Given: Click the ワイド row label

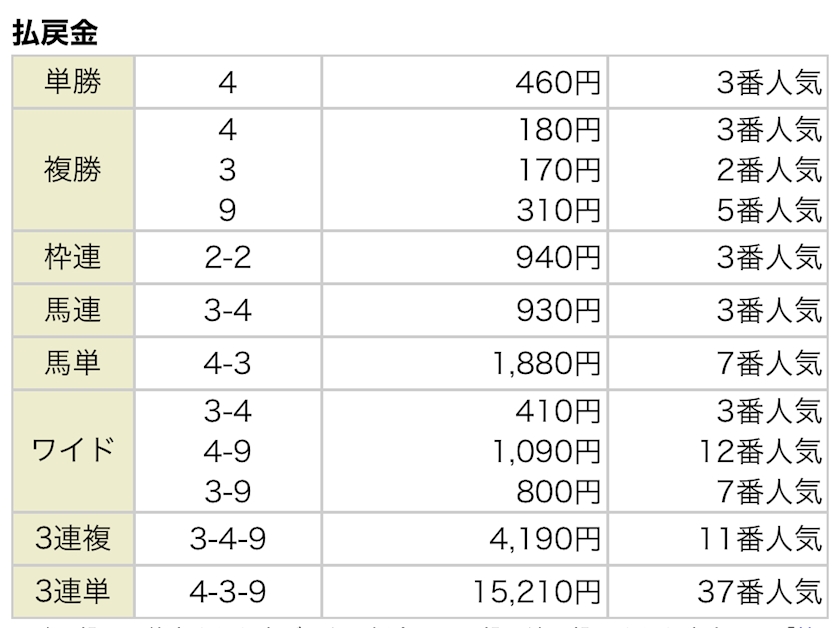Looking at the screenshot, I should tap(73, 451).
